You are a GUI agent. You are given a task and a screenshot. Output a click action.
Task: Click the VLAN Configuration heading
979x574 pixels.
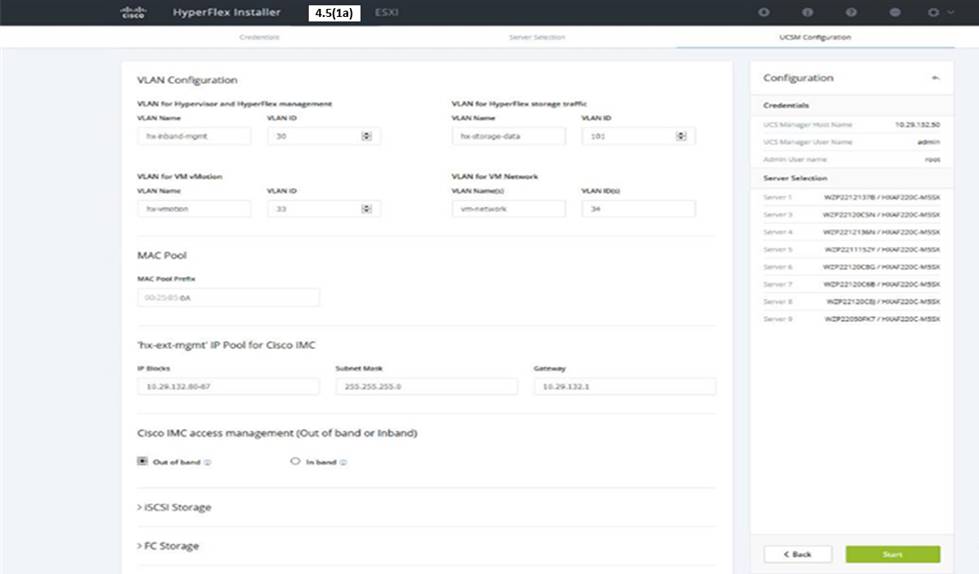pyautogui.click(x=187, y=80)
